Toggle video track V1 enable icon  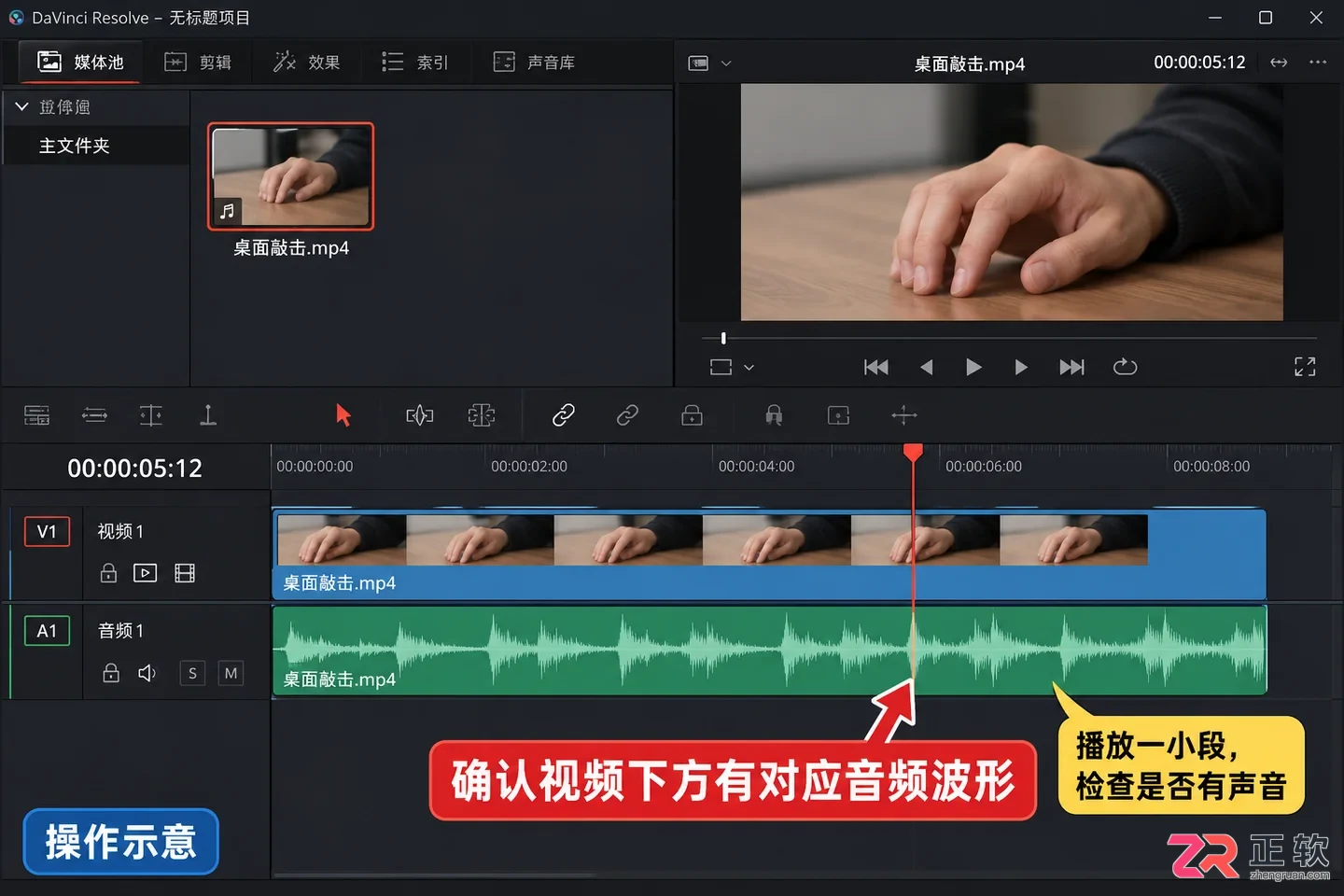(x=145, y=573)
